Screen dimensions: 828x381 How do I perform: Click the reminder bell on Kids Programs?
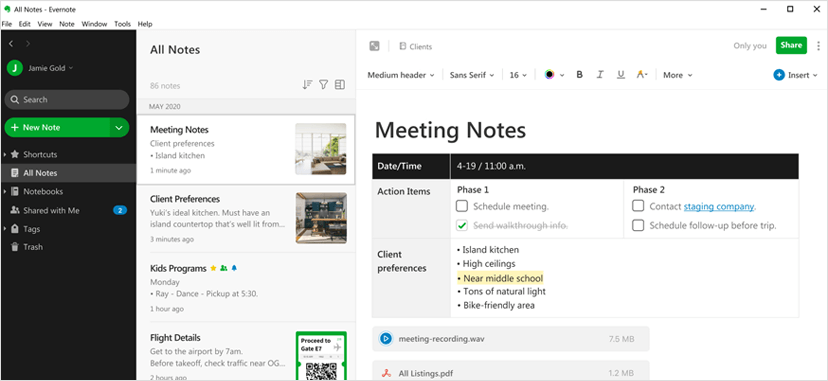pyautogui.click(x=234, y=268)
